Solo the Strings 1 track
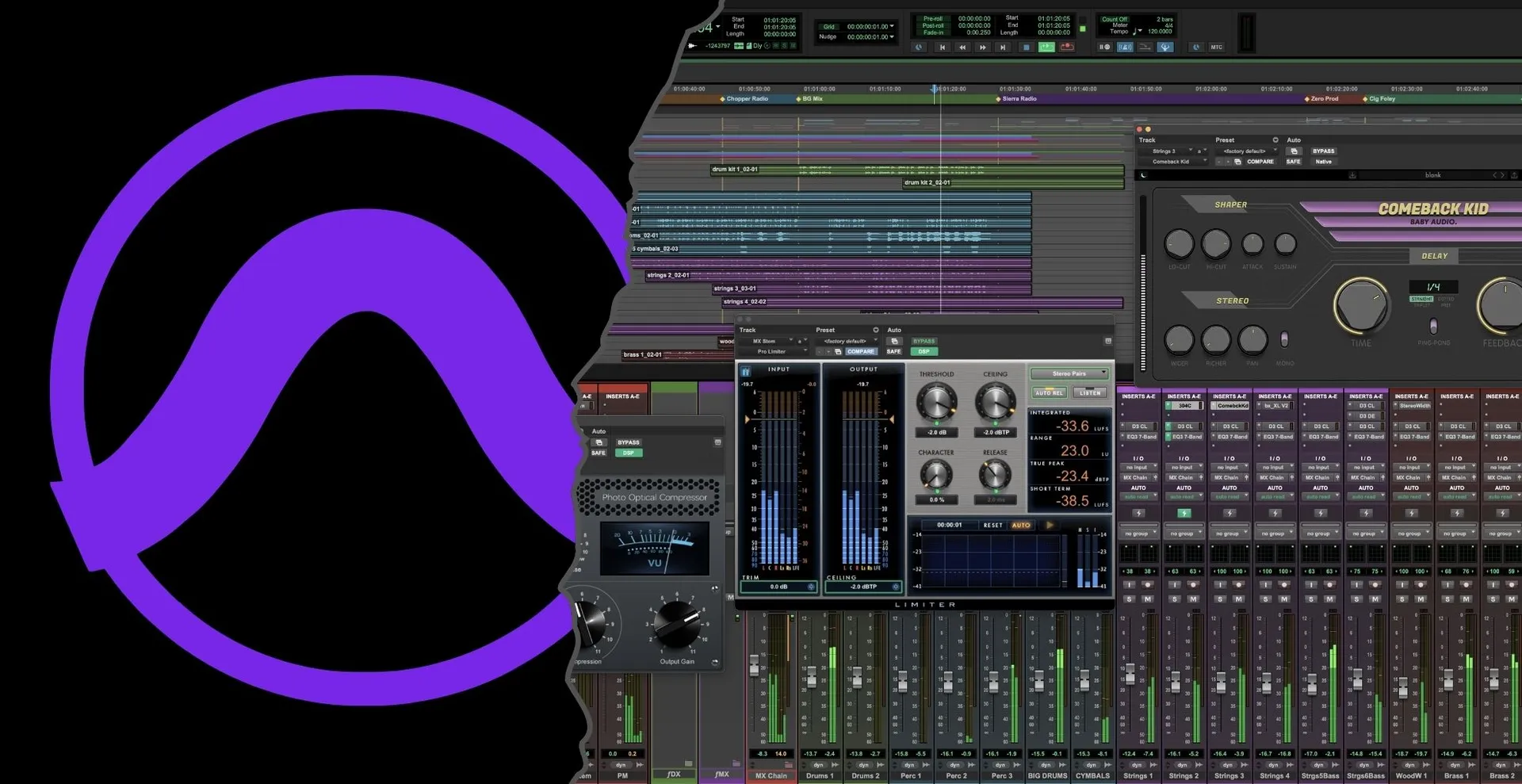Image resolution: width=1522 pixels, height=784 pixels. pos(1129,599)
